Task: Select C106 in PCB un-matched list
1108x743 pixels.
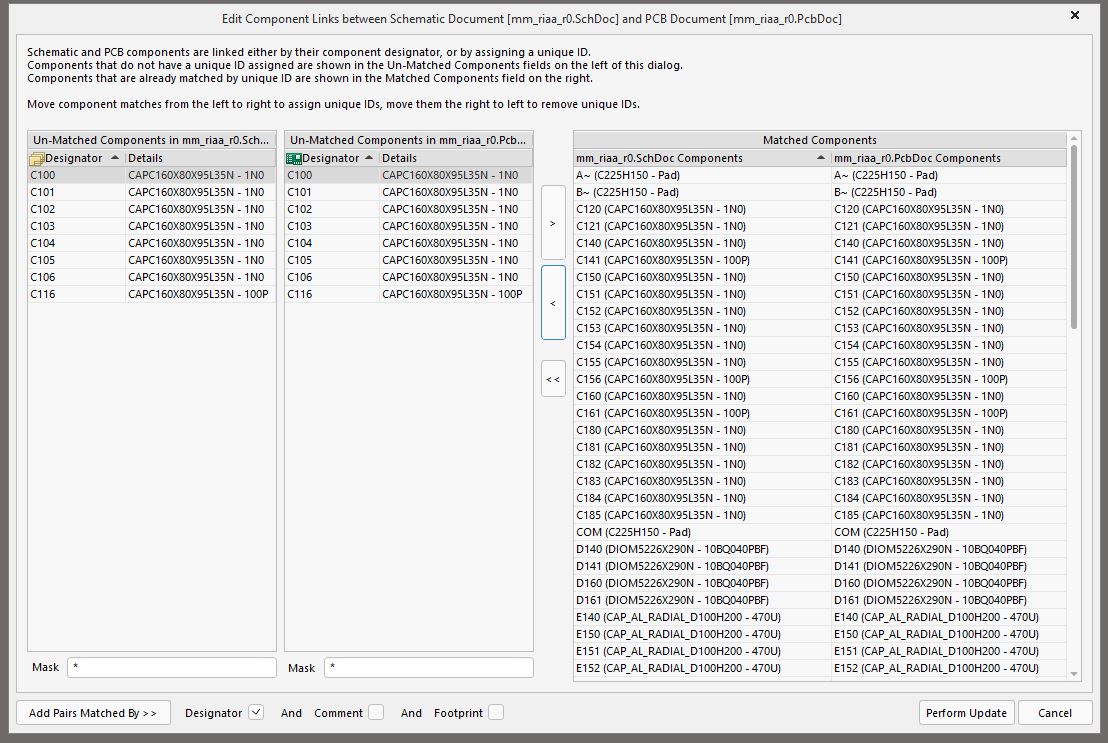Action: pyautogui.click(x=408, y=277)
